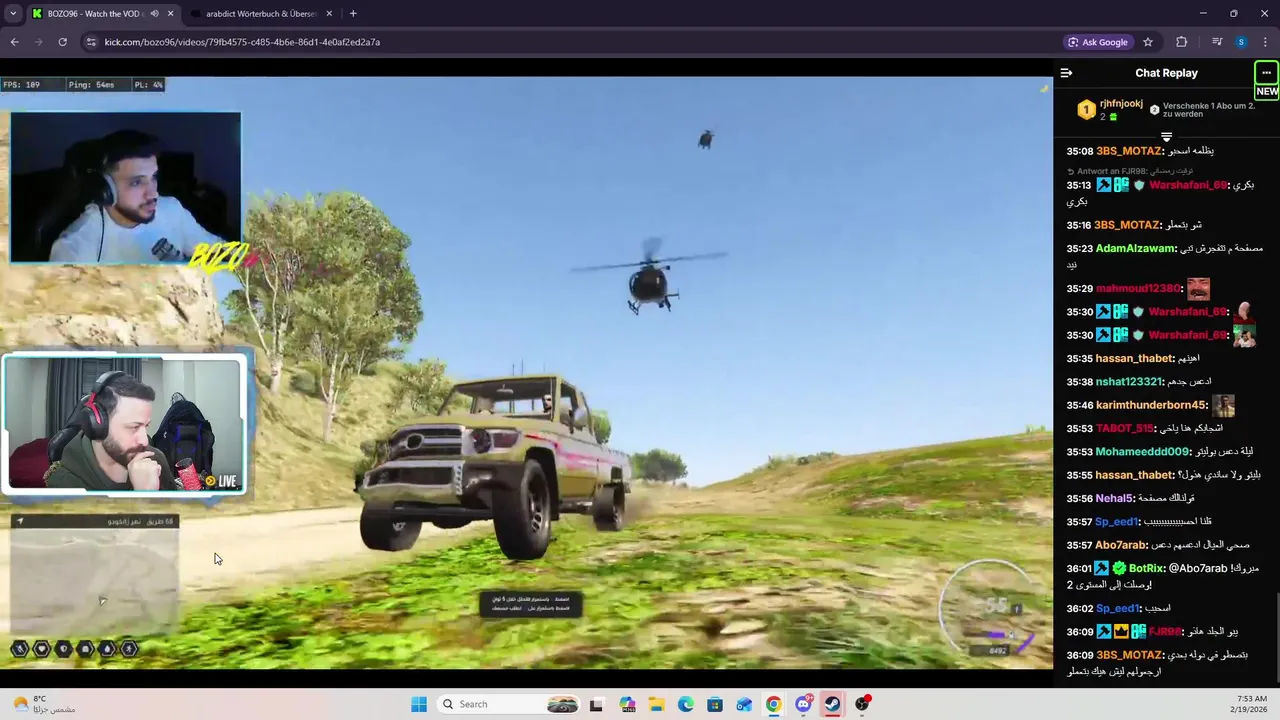This screenshot has width=1280, height=720.
Task: Select the TABOT_515 chat username
Action: tap(1125, 428)
